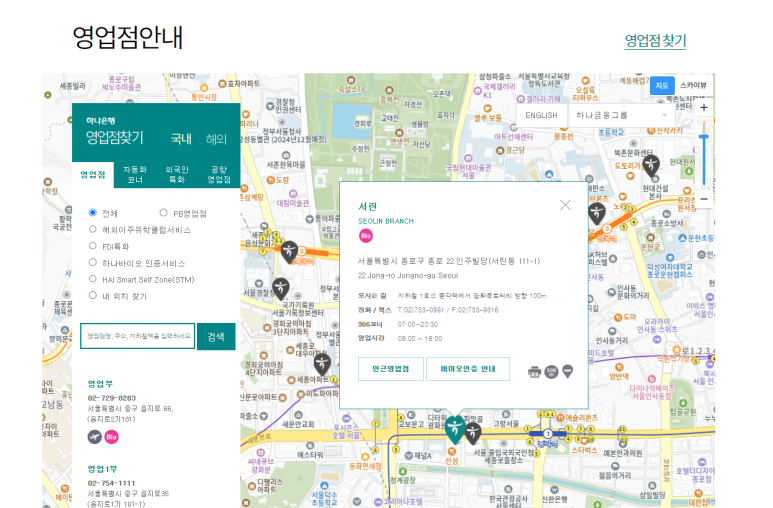The image size is (773, 508).
Task: Click the pin marker icon in popup
Action: [567, 371]
